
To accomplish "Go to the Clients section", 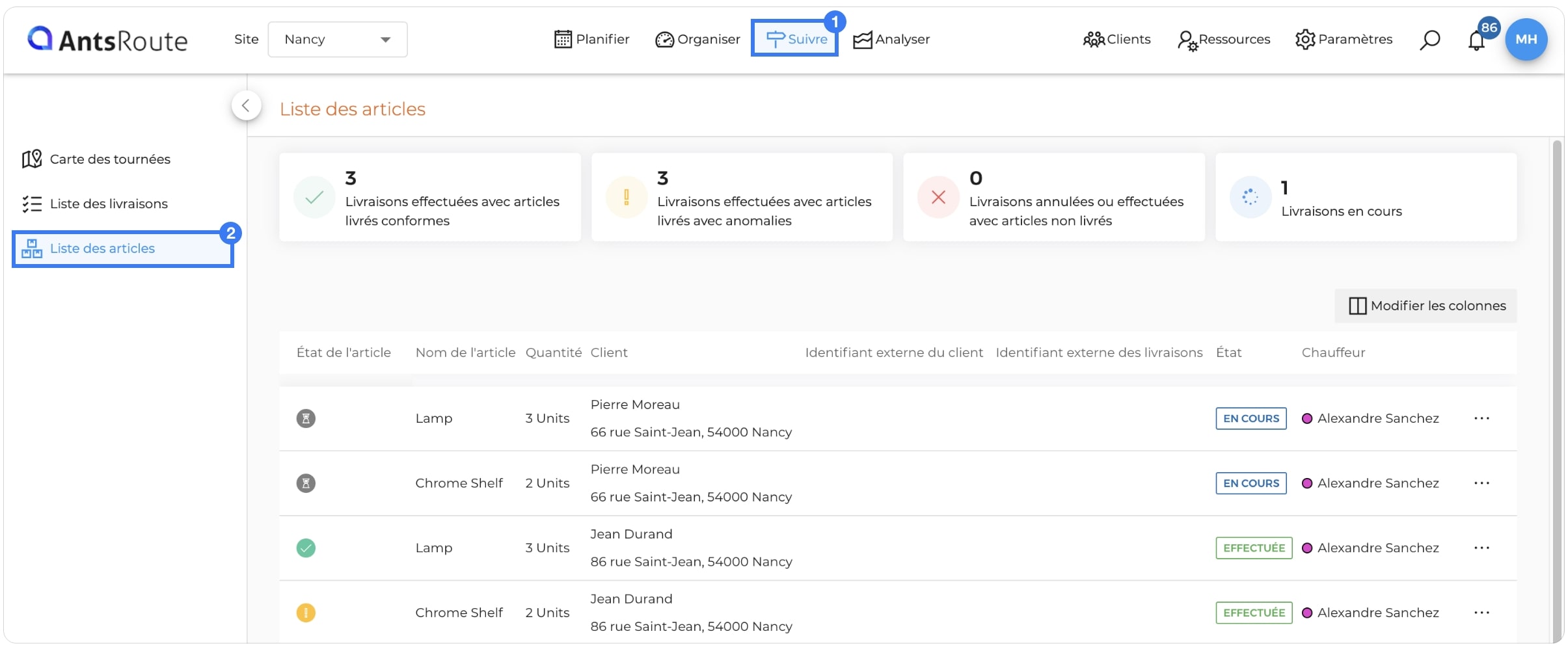I will [x=1116, y=40].
